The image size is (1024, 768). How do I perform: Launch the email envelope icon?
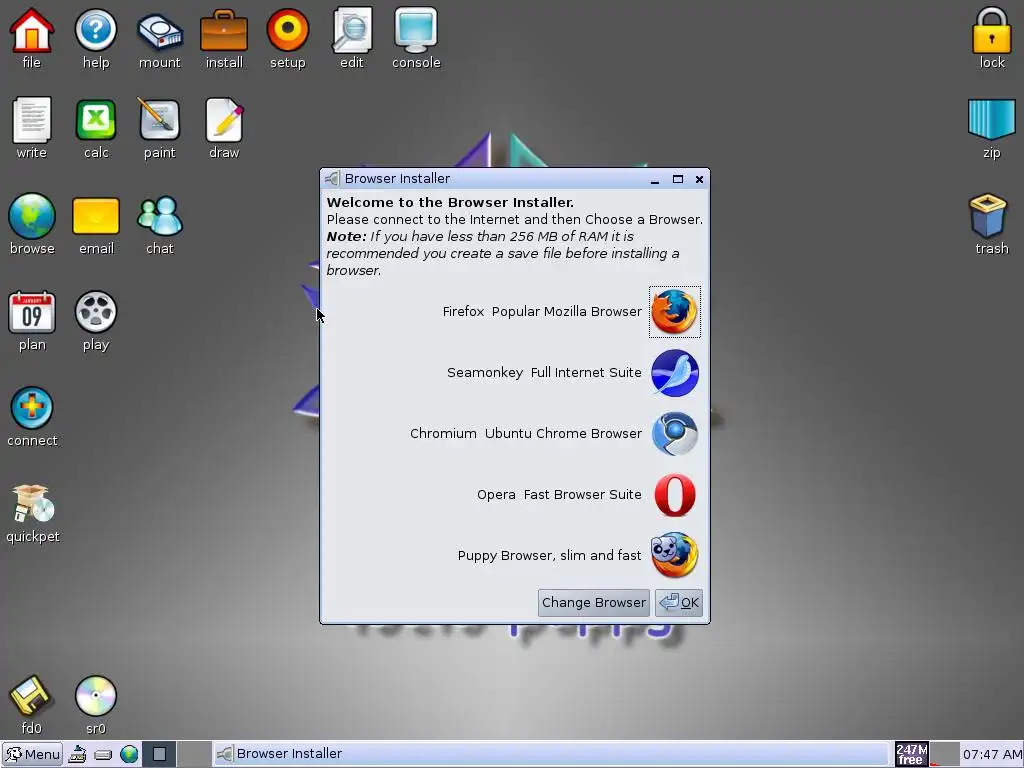[95, 216]
